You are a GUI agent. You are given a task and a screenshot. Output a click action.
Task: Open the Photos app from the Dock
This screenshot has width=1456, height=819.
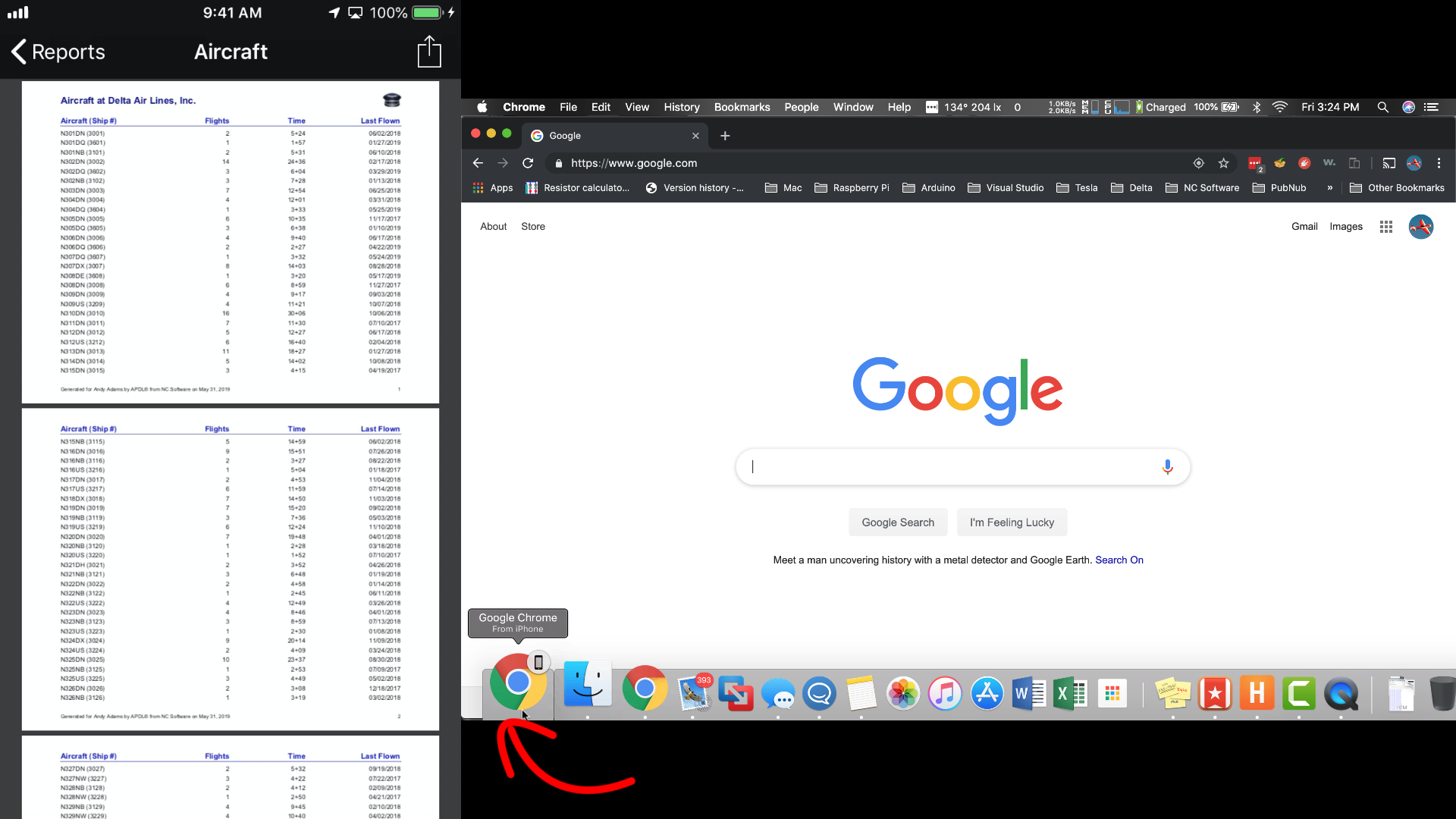pyautogui.click(x=903, y=693)
